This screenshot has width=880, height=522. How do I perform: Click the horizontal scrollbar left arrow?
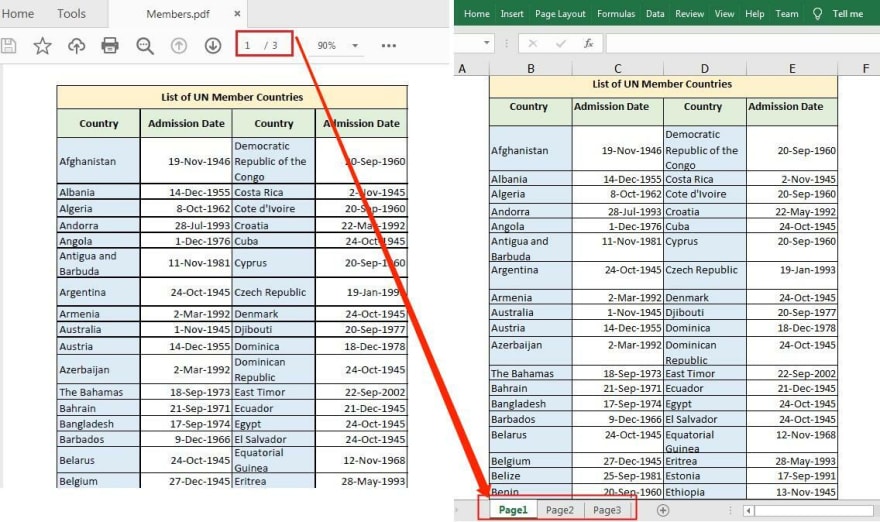tap(748, 510)
